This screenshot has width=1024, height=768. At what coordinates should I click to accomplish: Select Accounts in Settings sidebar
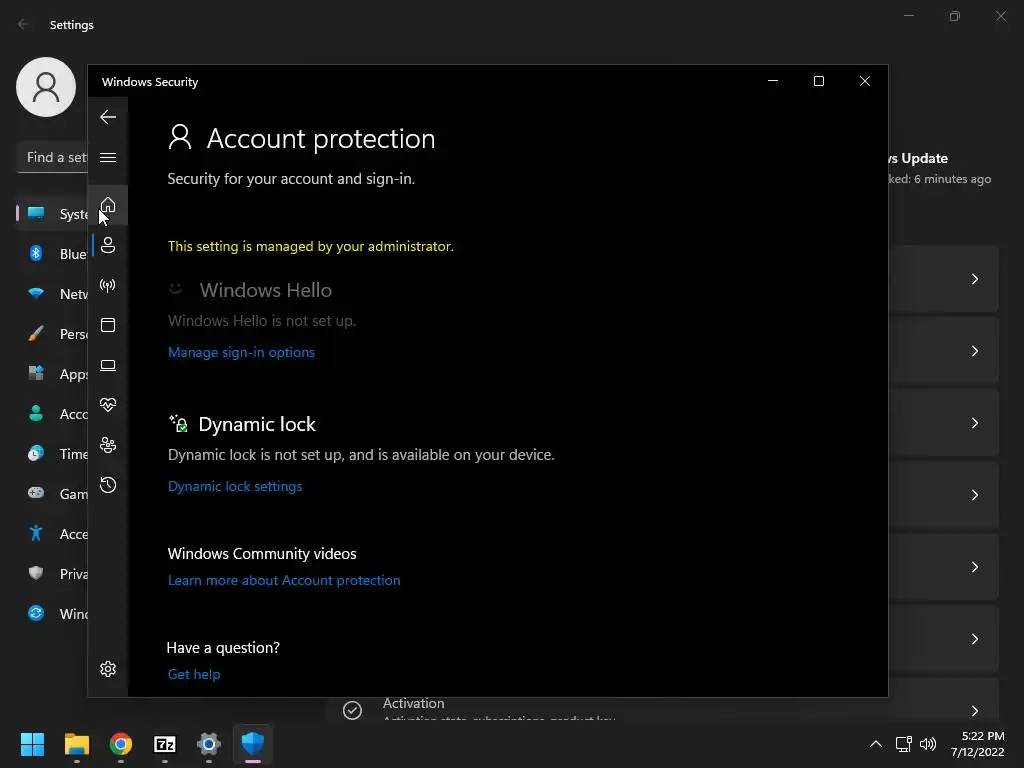click(52, 413)
